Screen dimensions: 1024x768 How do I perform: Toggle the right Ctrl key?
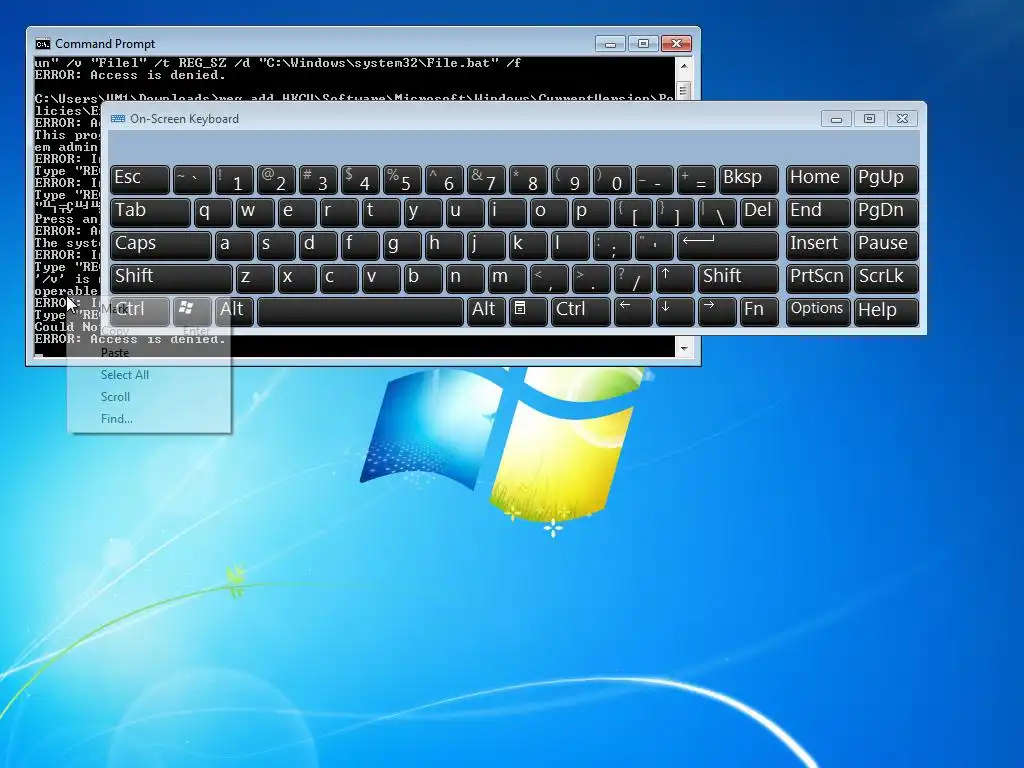click(581, 311)
